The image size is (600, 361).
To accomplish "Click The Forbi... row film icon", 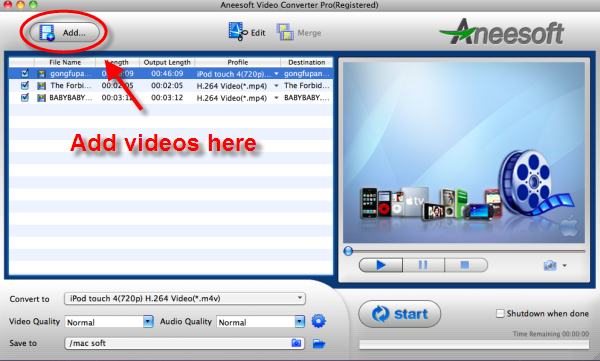I will [x=41, y=86].
